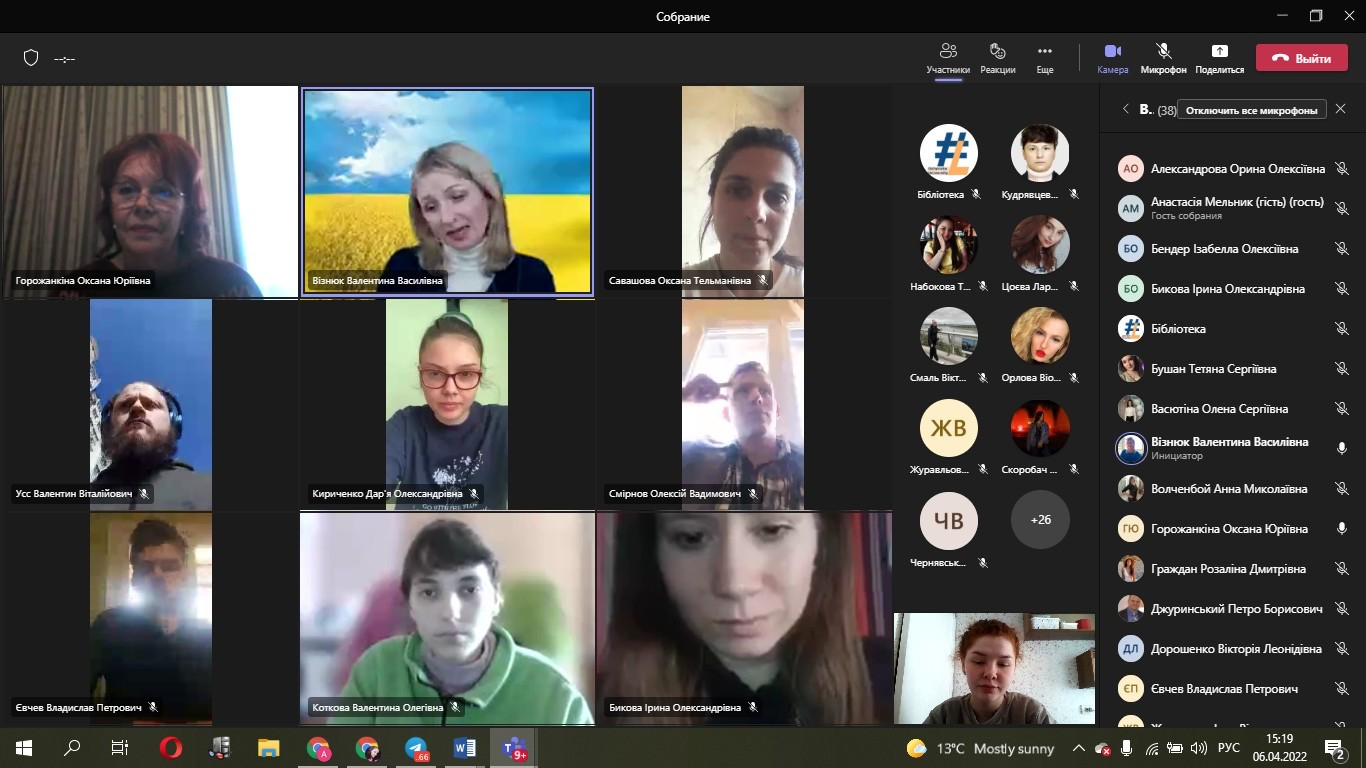Open Opera browser from the taskbar
The width and height of the screenshot is (1366, 768).
171,748
